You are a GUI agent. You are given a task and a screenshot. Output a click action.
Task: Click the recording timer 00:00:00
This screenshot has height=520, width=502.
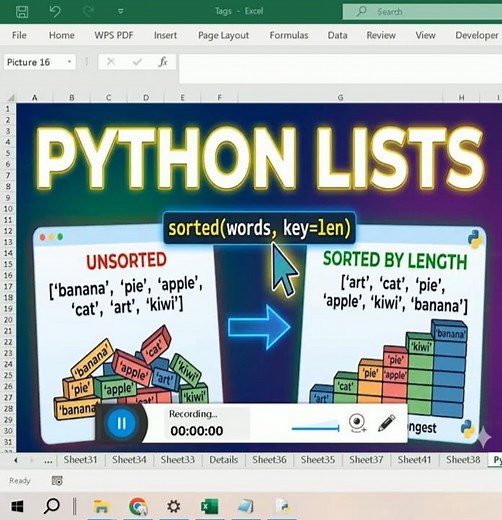click(197, 431)
